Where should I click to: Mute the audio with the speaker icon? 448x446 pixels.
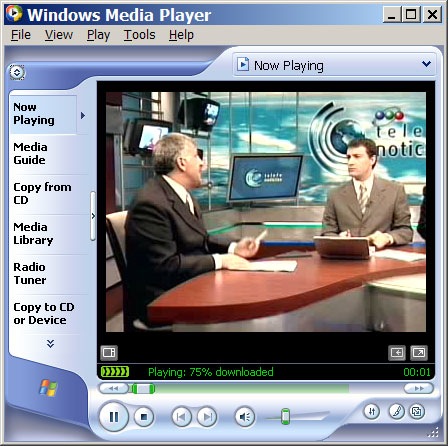tap(245, 417)
